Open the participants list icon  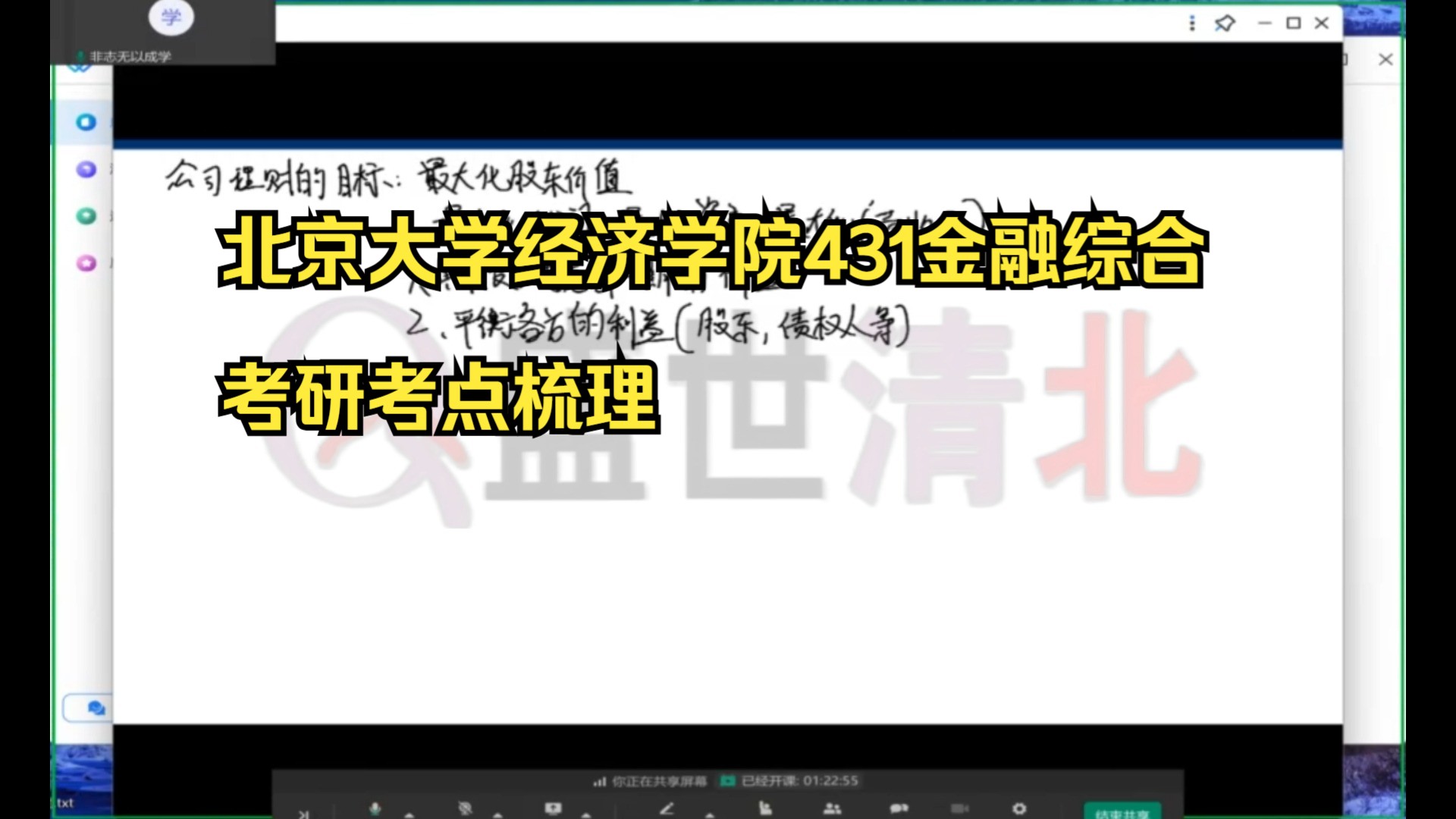[832, 809]
